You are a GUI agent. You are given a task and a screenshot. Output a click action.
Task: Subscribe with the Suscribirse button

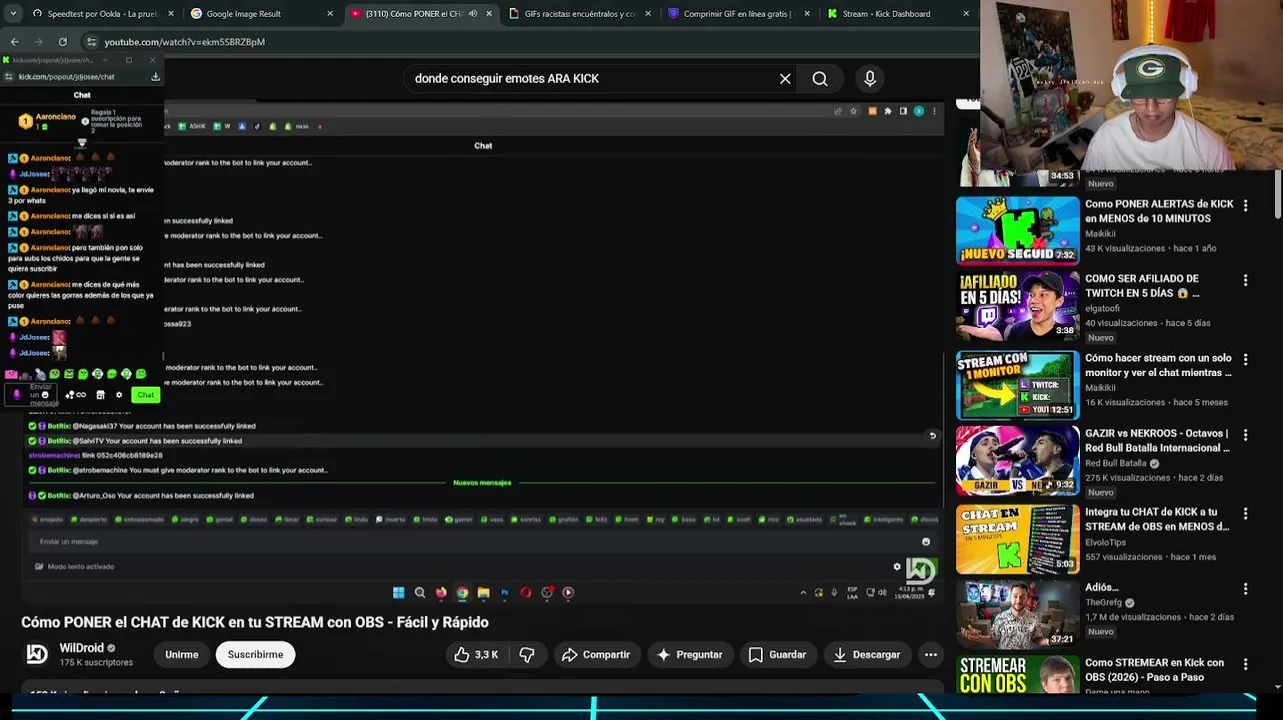tap(255, 655)
